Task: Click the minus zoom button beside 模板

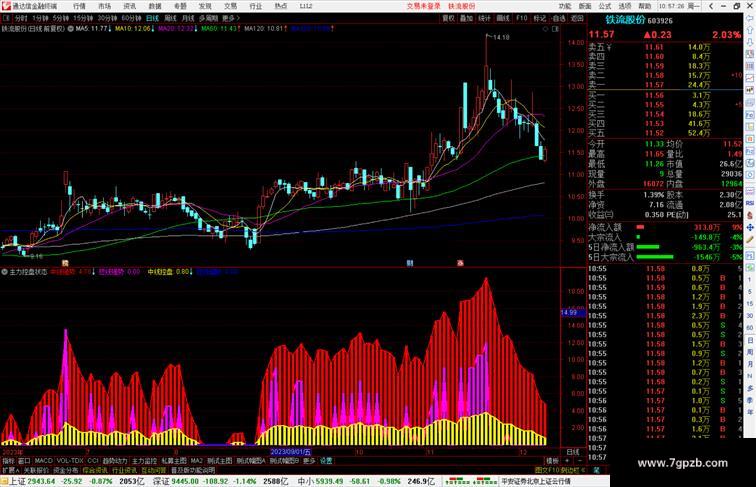Action: click(x=580, y=461)
